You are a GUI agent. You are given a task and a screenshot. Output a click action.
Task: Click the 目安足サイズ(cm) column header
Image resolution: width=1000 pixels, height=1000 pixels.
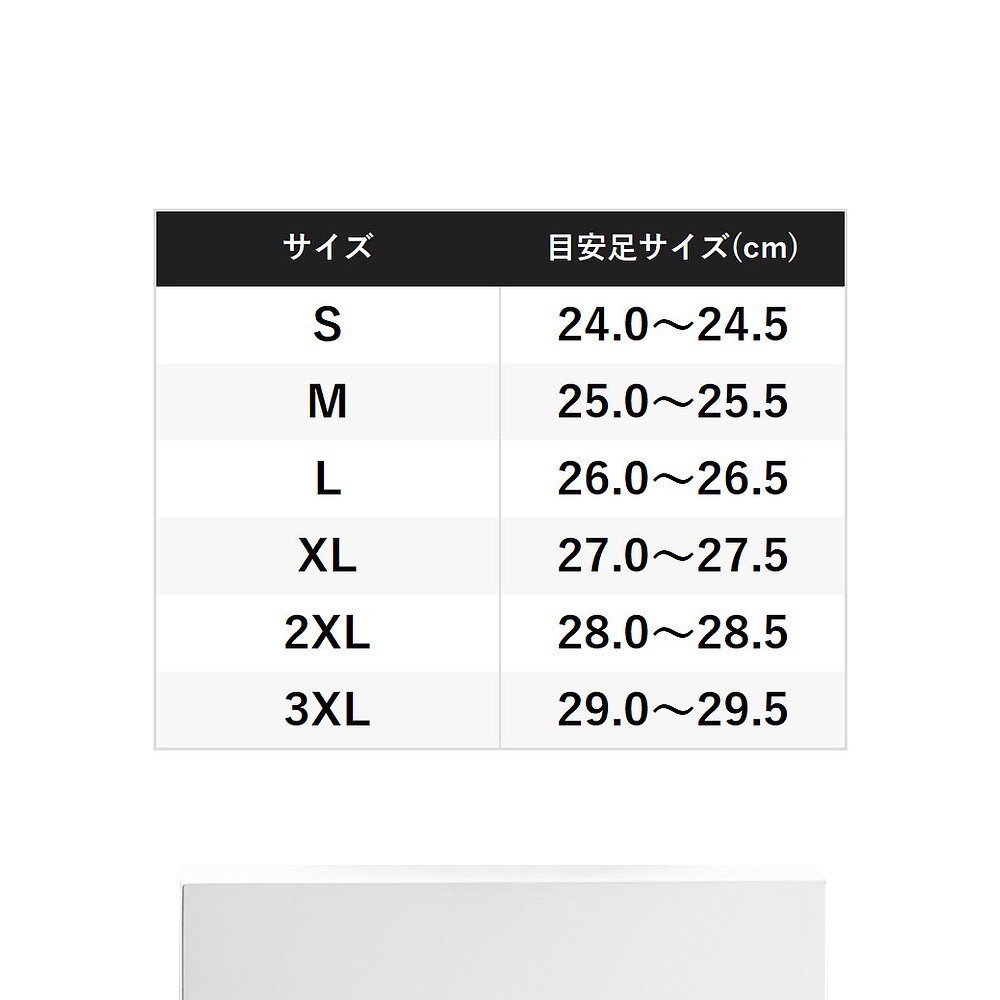coord(672,247)
